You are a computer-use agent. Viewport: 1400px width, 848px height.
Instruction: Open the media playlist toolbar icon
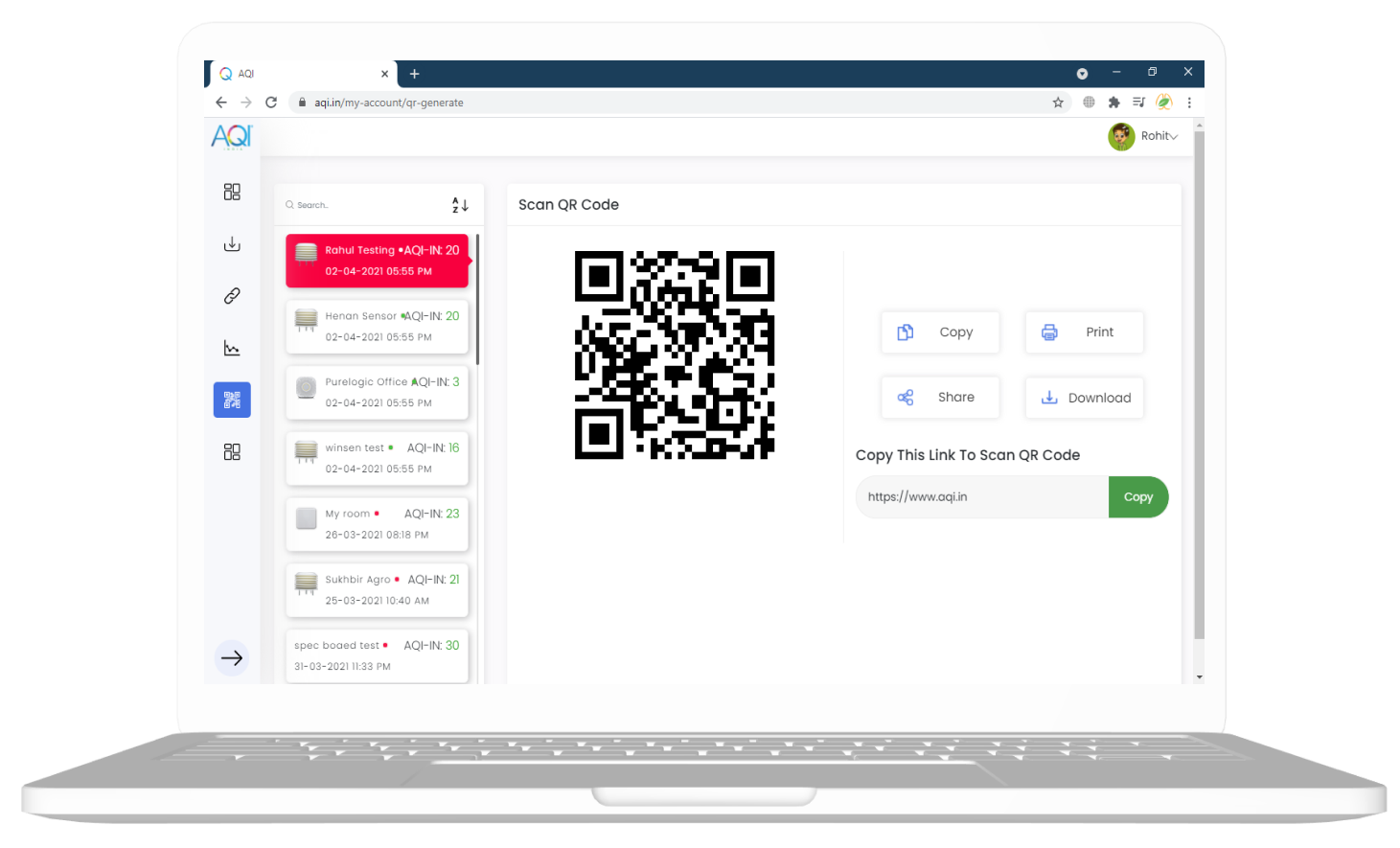point(1138,103)
